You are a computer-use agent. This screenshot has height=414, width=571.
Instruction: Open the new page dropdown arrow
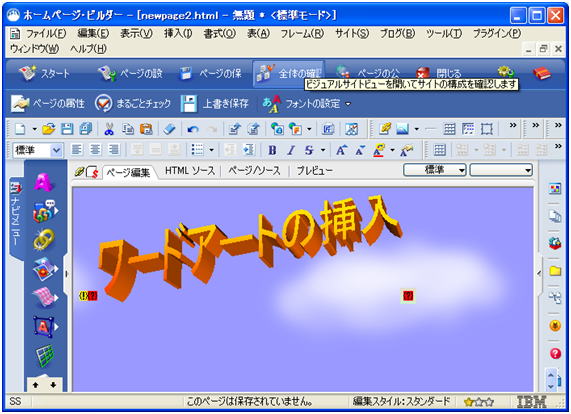[x=34, y=129]
